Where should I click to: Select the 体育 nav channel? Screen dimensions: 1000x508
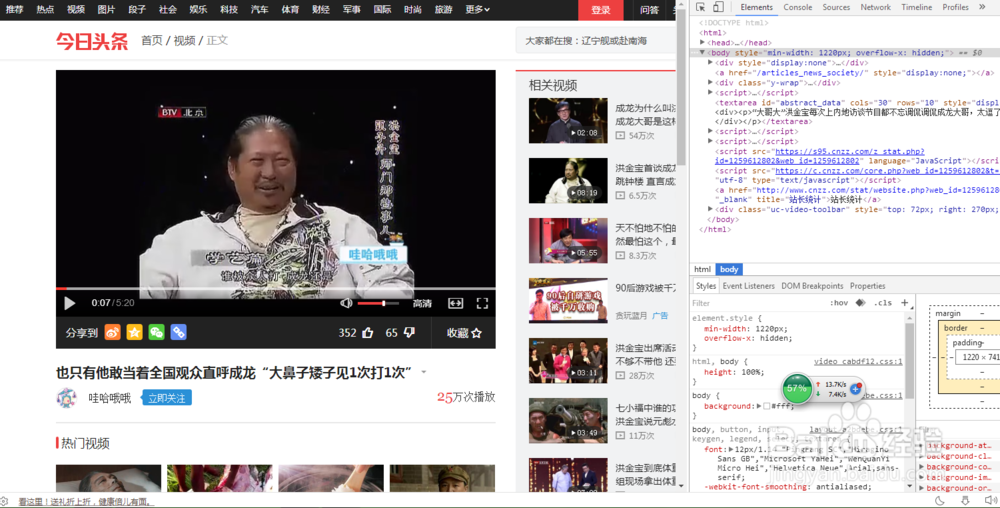pos(290,9)
